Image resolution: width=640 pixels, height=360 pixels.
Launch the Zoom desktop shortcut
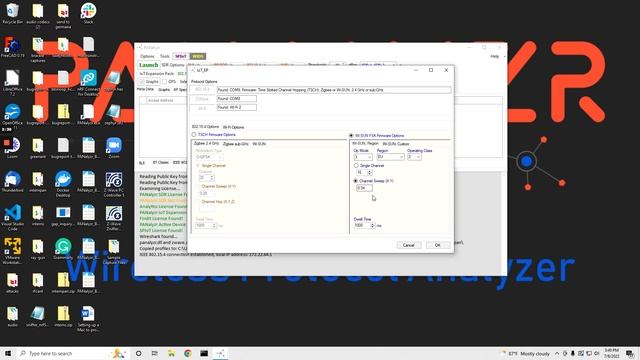tap(114, 148)
